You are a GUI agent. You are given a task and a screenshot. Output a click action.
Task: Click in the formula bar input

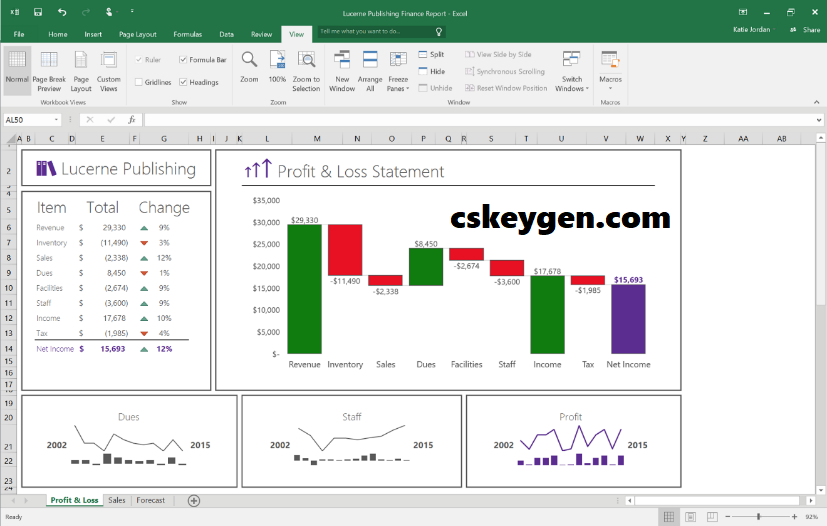(x=479, y=120)
